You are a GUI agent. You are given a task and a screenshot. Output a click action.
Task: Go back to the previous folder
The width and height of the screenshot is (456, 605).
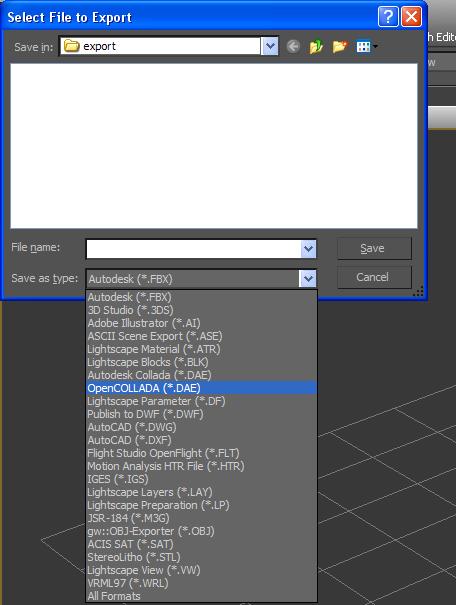[293, 46]
